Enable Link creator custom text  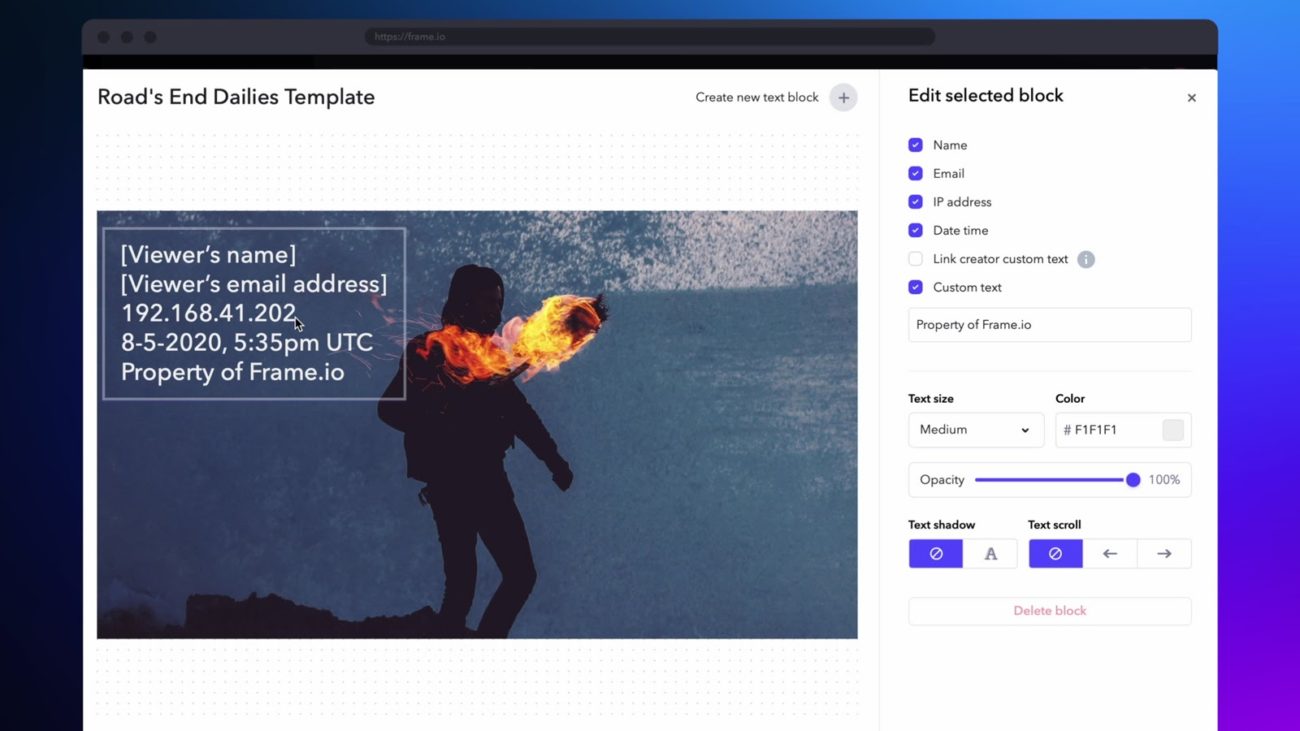click(915, 258)
